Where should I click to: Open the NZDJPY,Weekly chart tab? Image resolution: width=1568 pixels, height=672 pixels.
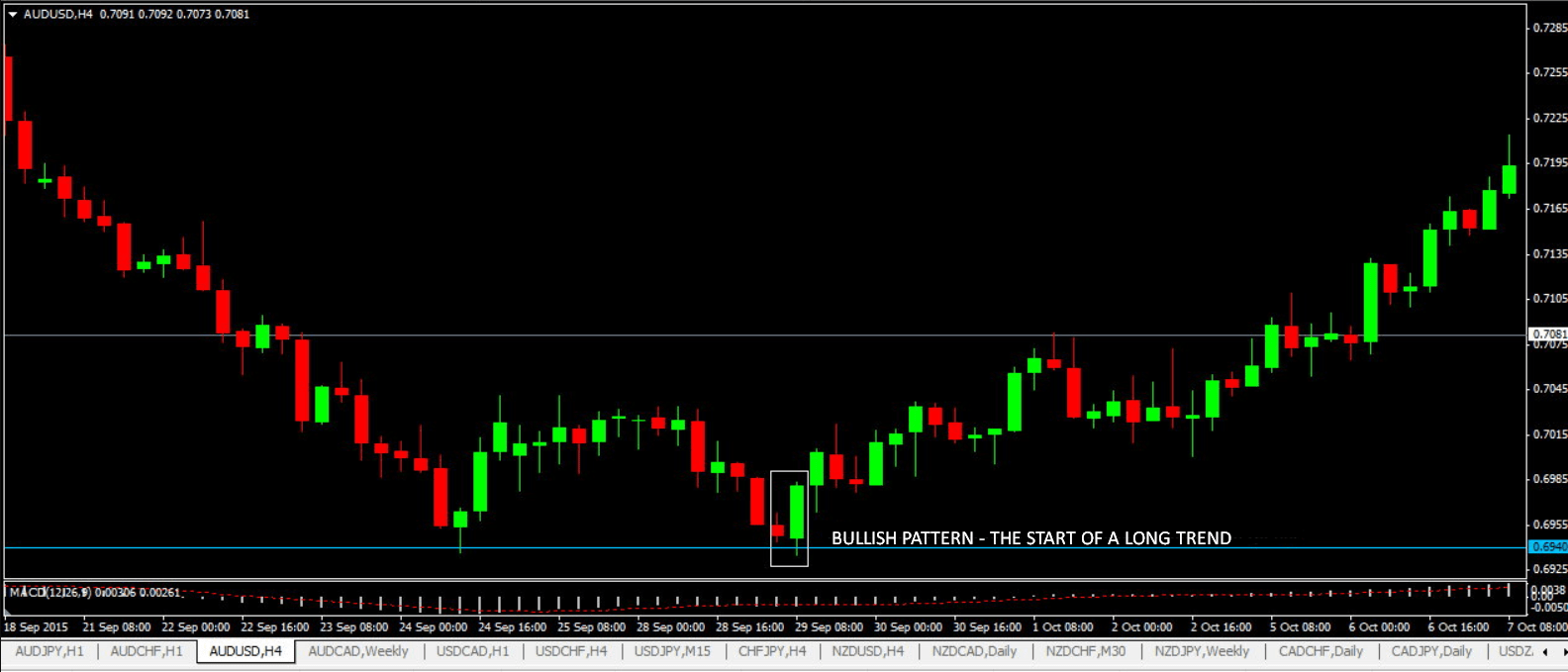pos(1202,651)
